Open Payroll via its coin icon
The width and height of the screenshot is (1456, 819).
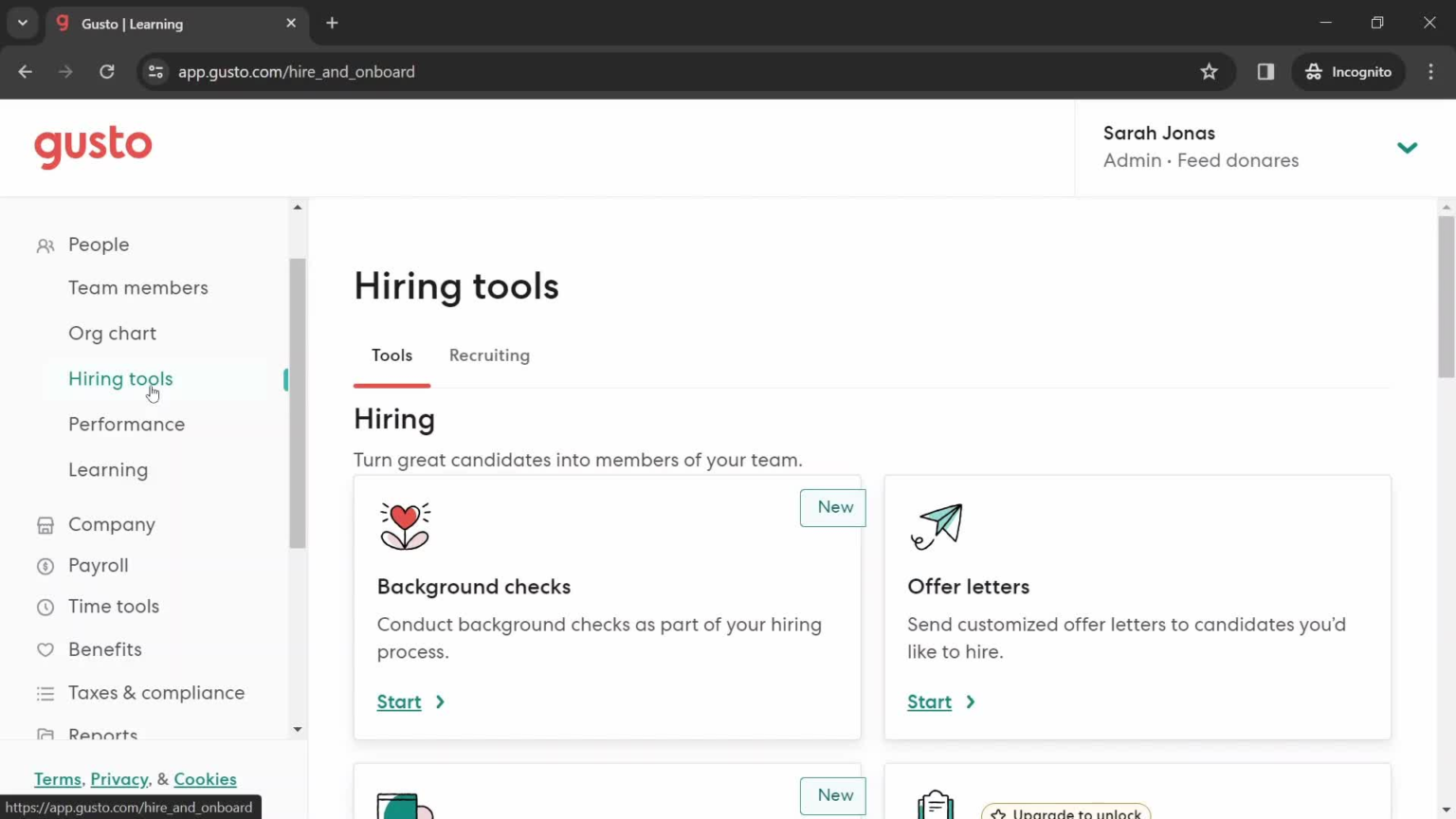(x=45, y=565)
